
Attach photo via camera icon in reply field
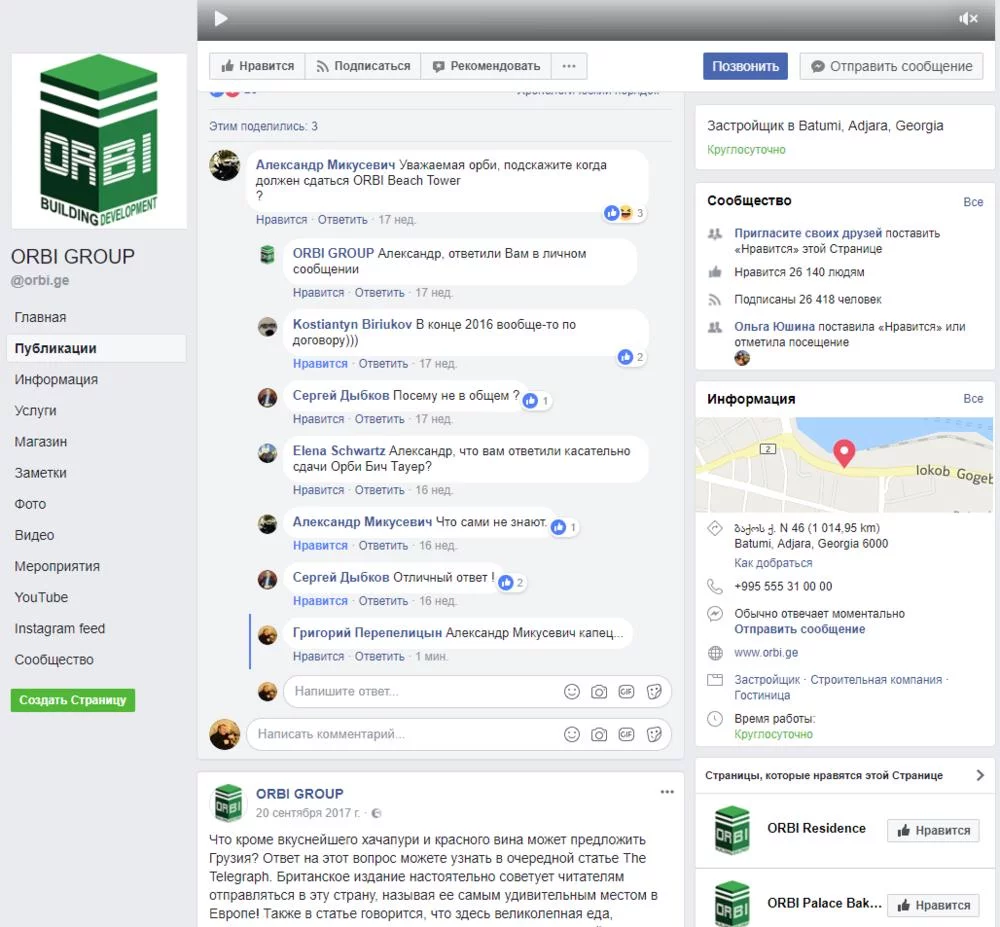(599, 692)
